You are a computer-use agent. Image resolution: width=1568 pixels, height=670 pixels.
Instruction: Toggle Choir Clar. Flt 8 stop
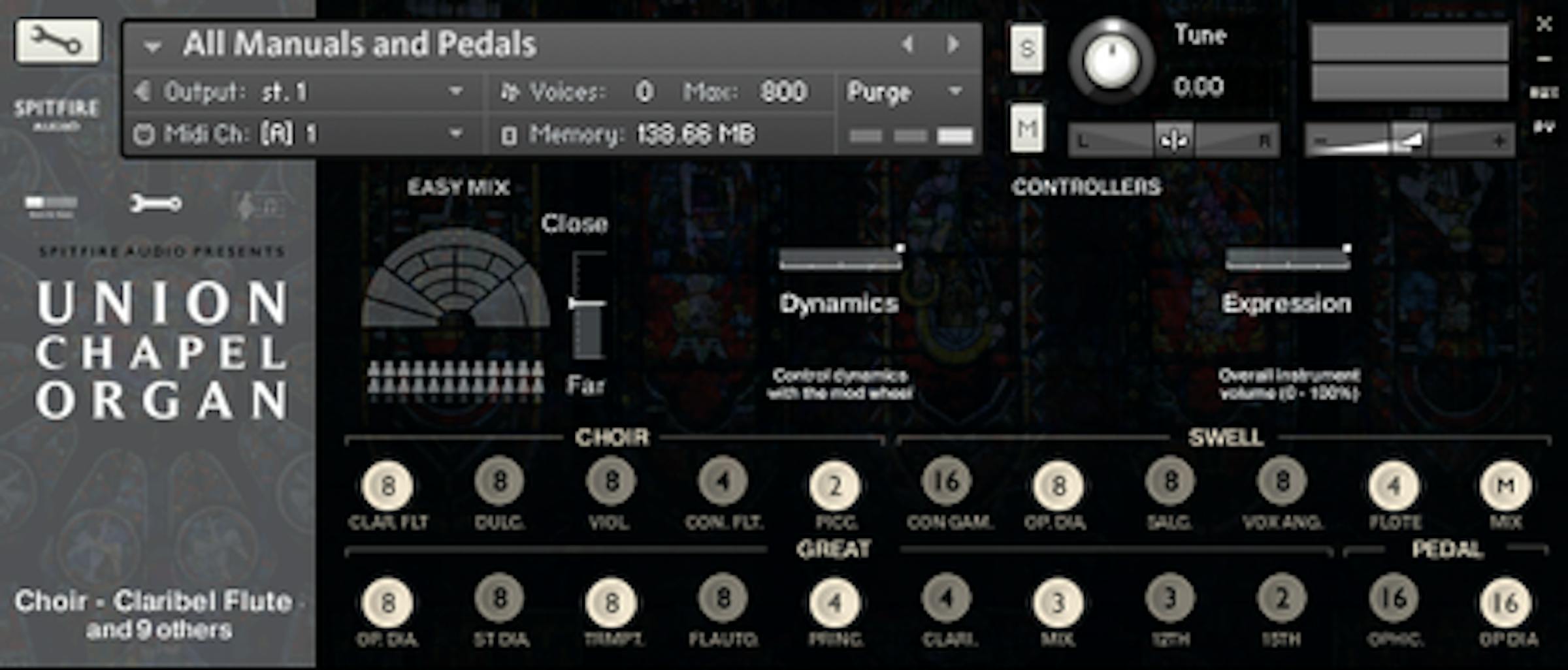point(388,486)
